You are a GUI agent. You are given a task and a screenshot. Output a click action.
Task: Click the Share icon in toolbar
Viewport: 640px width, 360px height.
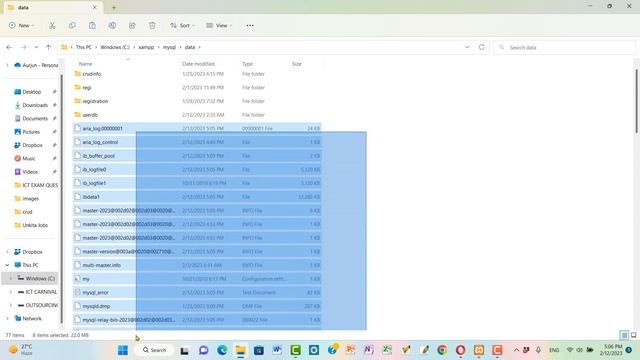(x=132, y=25)
